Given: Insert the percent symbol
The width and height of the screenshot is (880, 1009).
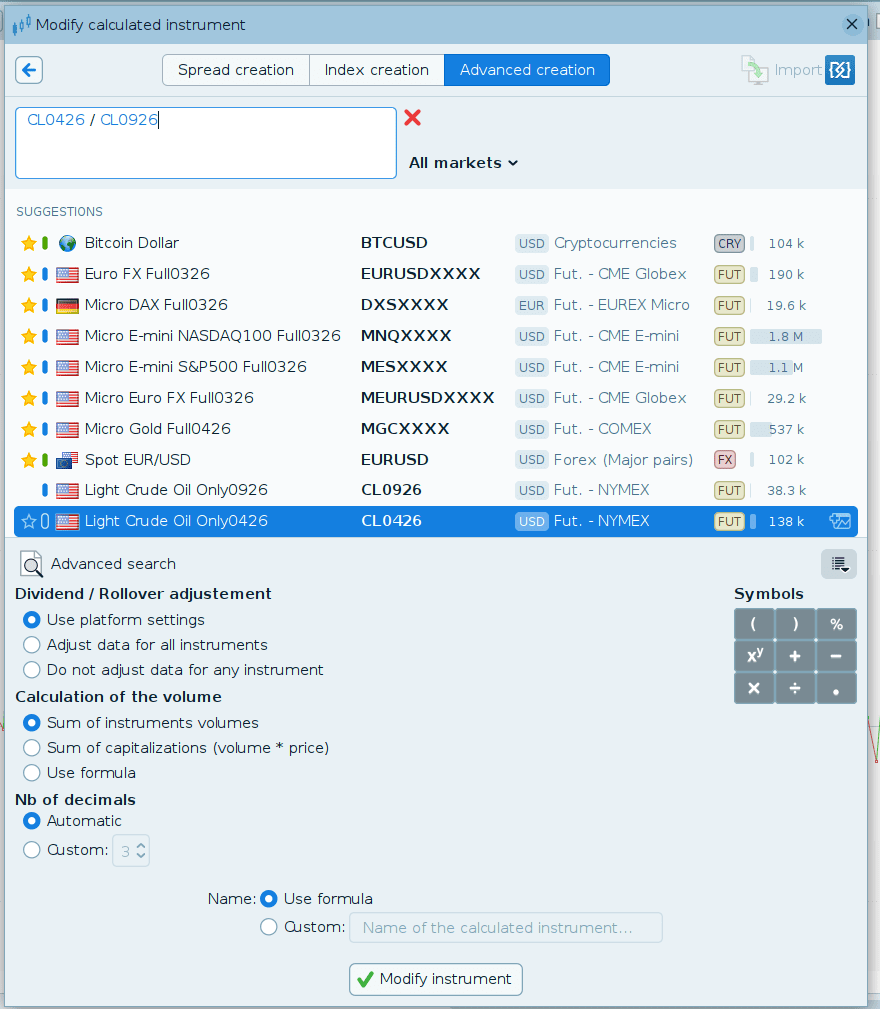Looking at the screenshot, I should [x=836, y=624].
